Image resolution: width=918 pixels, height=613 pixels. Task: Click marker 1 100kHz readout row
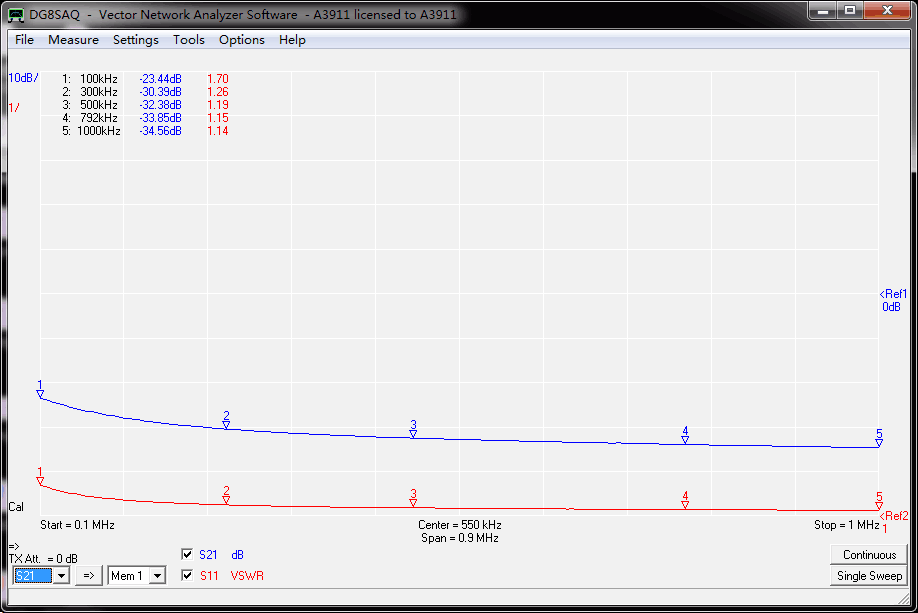tap(145, 78)
